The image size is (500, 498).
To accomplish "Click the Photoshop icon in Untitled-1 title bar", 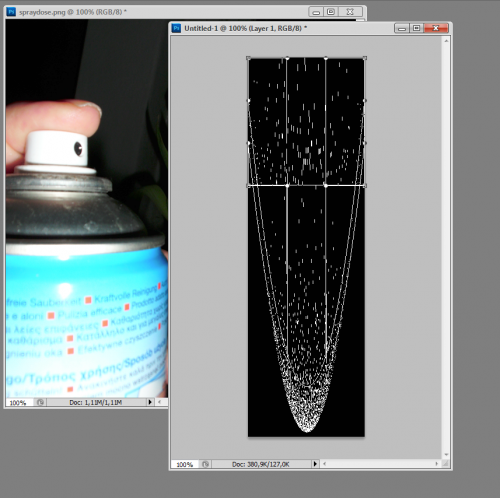I will click(176, 28).
